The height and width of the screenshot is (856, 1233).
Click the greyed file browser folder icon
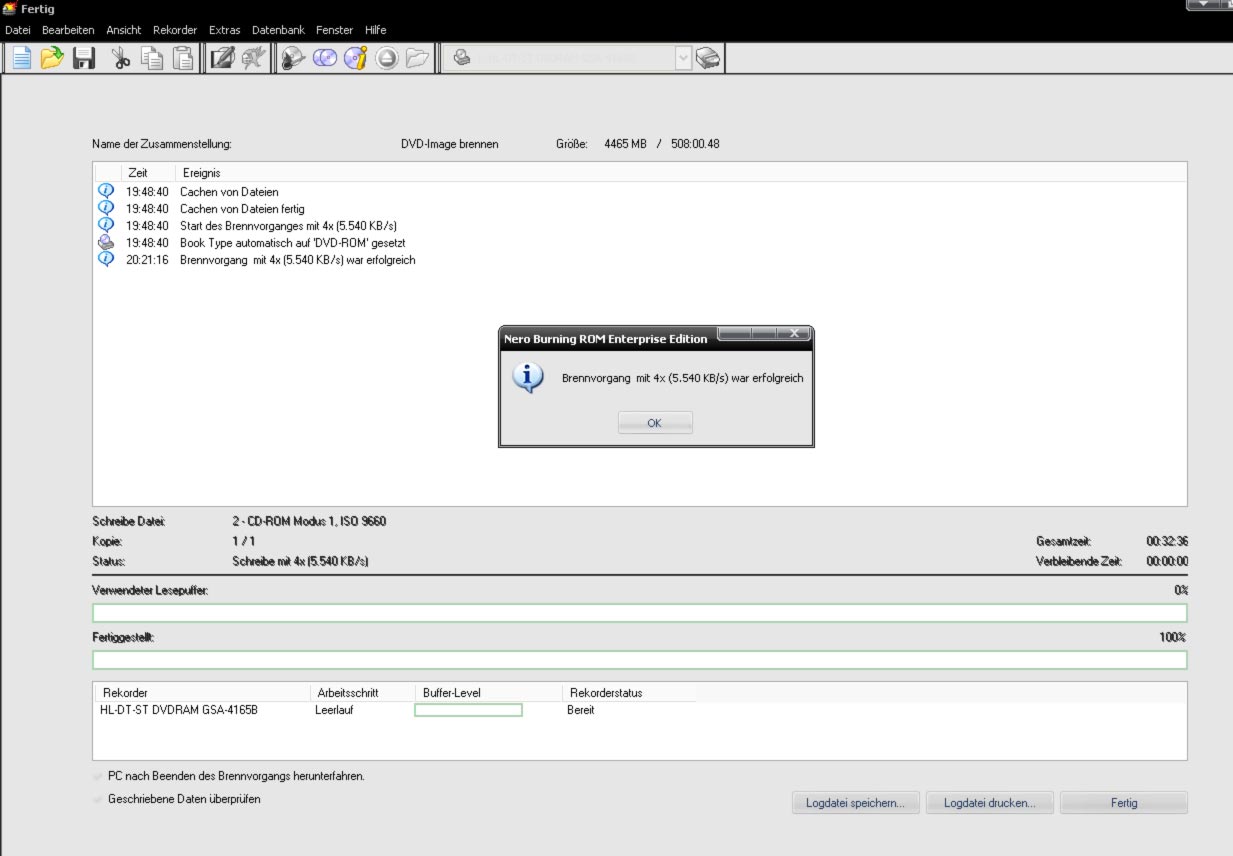[418, 58]
